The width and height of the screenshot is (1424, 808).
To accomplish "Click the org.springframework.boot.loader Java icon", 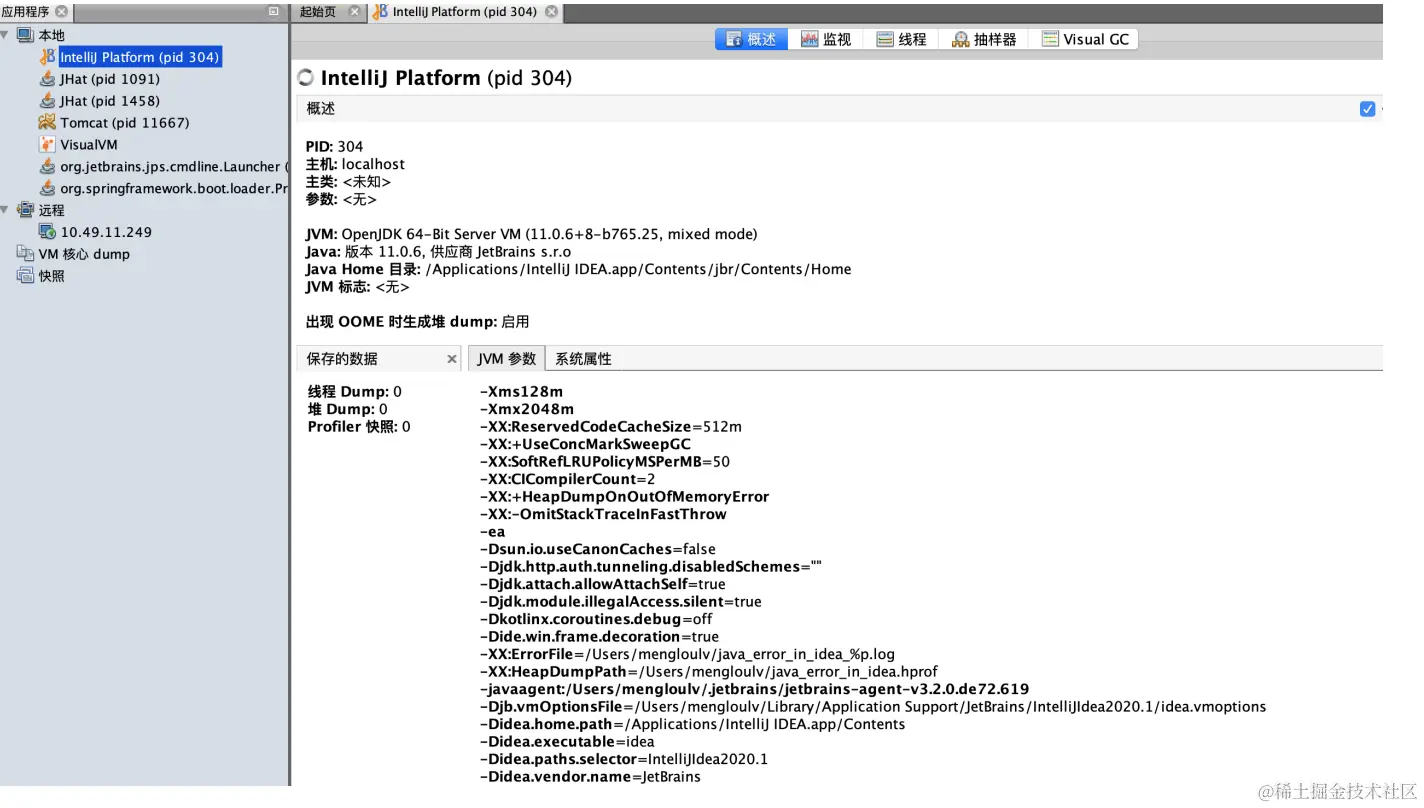I will pyautogui.click(x=47, y=189).
